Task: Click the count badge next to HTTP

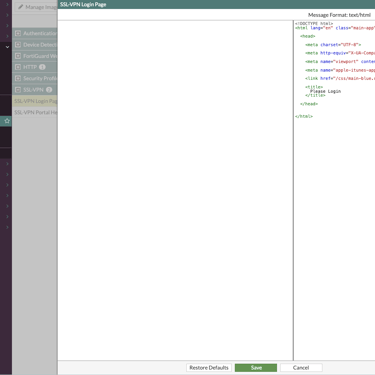Action: pyautogui.click(x=42, y=67)
